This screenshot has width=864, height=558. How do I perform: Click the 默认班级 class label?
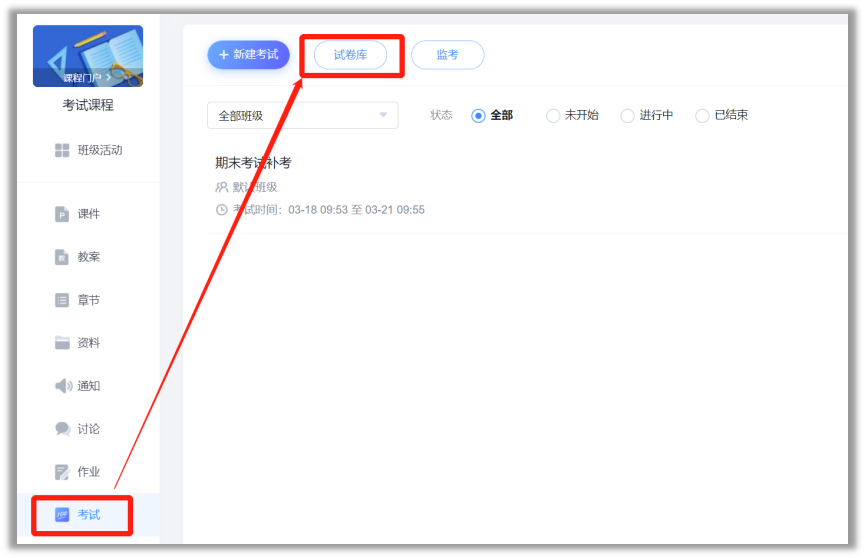click(x=255, y=187)
